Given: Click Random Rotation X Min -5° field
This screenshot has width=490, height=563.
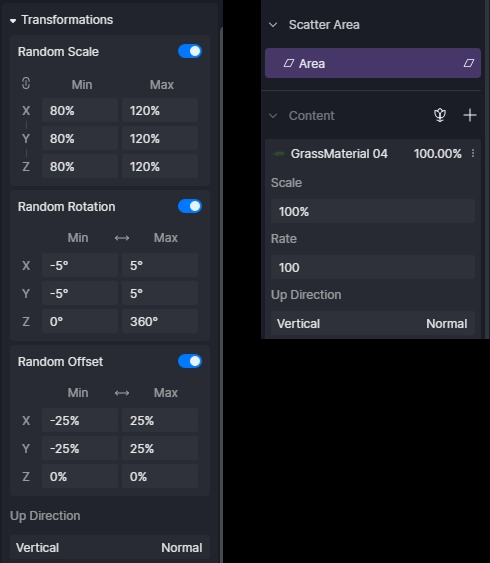Looking at the screenshot, I should (x=80, y=265).
